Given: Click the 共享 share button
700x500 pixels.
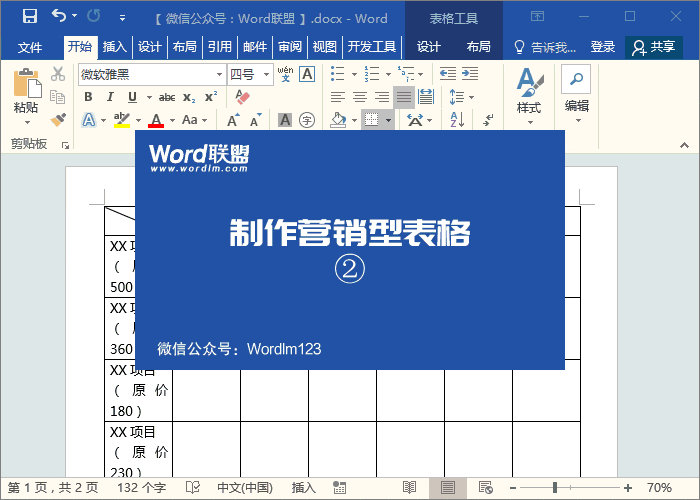Looking at the screenshot, I should tap(654, 47).
